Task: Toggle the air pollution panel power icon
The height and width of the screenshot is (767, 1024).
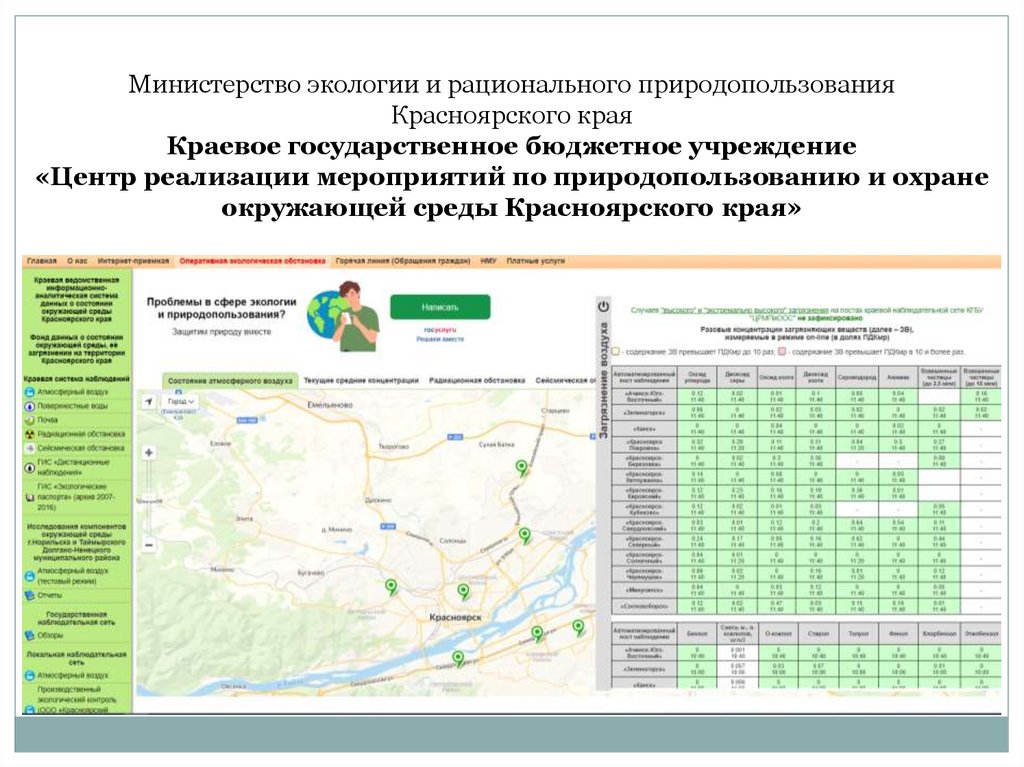Action: [x=603, y=306]
